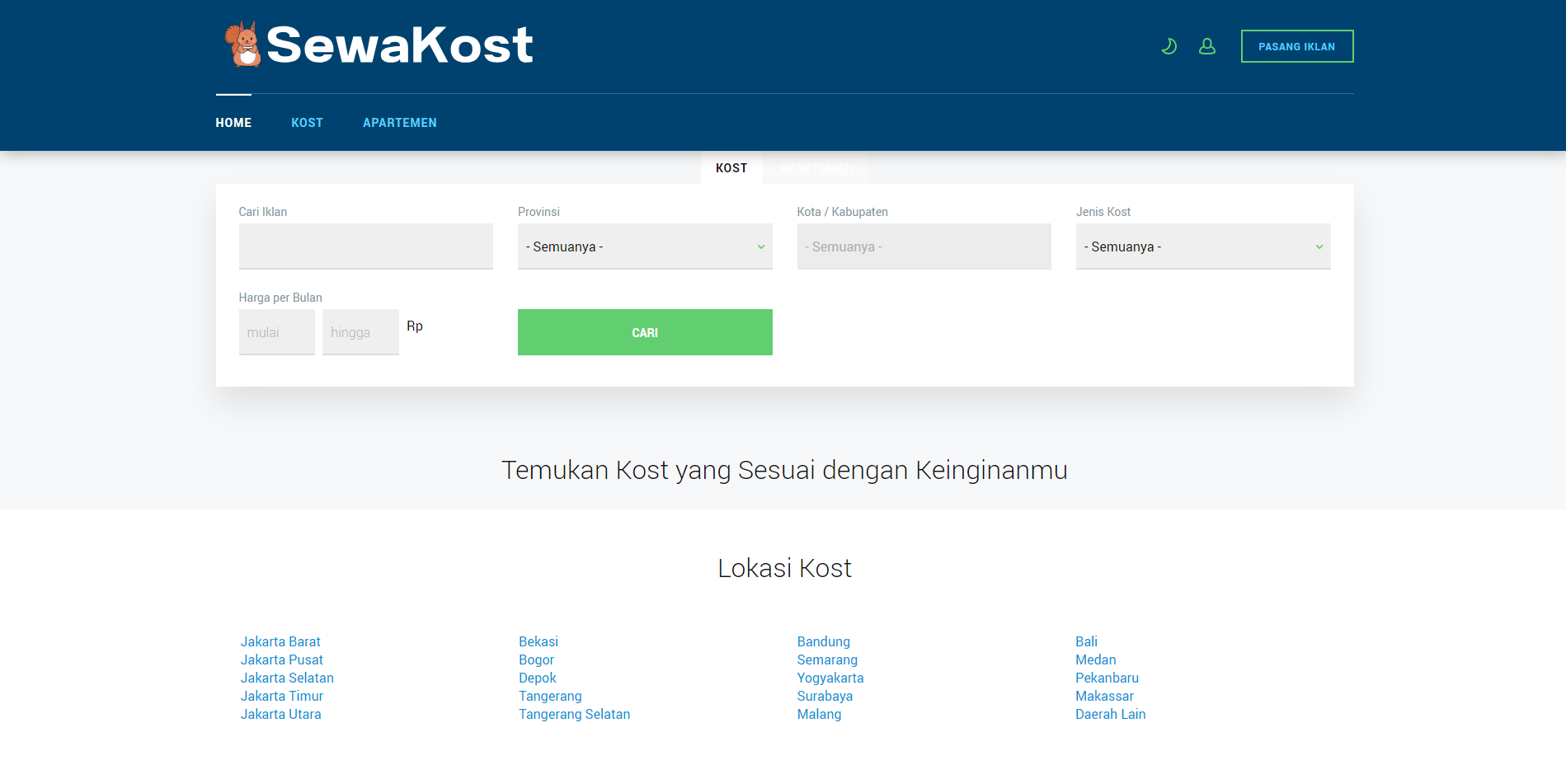Open the Daerah Lain link

1110,714
